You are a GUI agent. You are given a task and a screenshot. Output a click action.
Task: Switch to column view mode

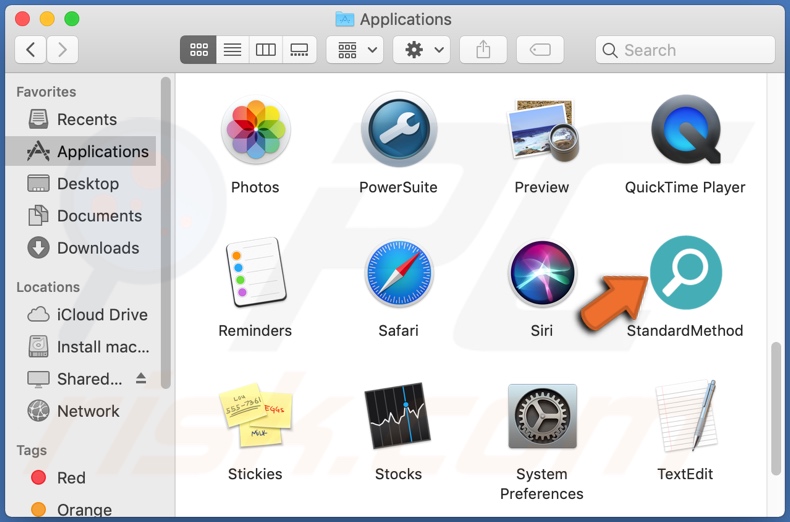pyautogui.click(x=266, y=50)
